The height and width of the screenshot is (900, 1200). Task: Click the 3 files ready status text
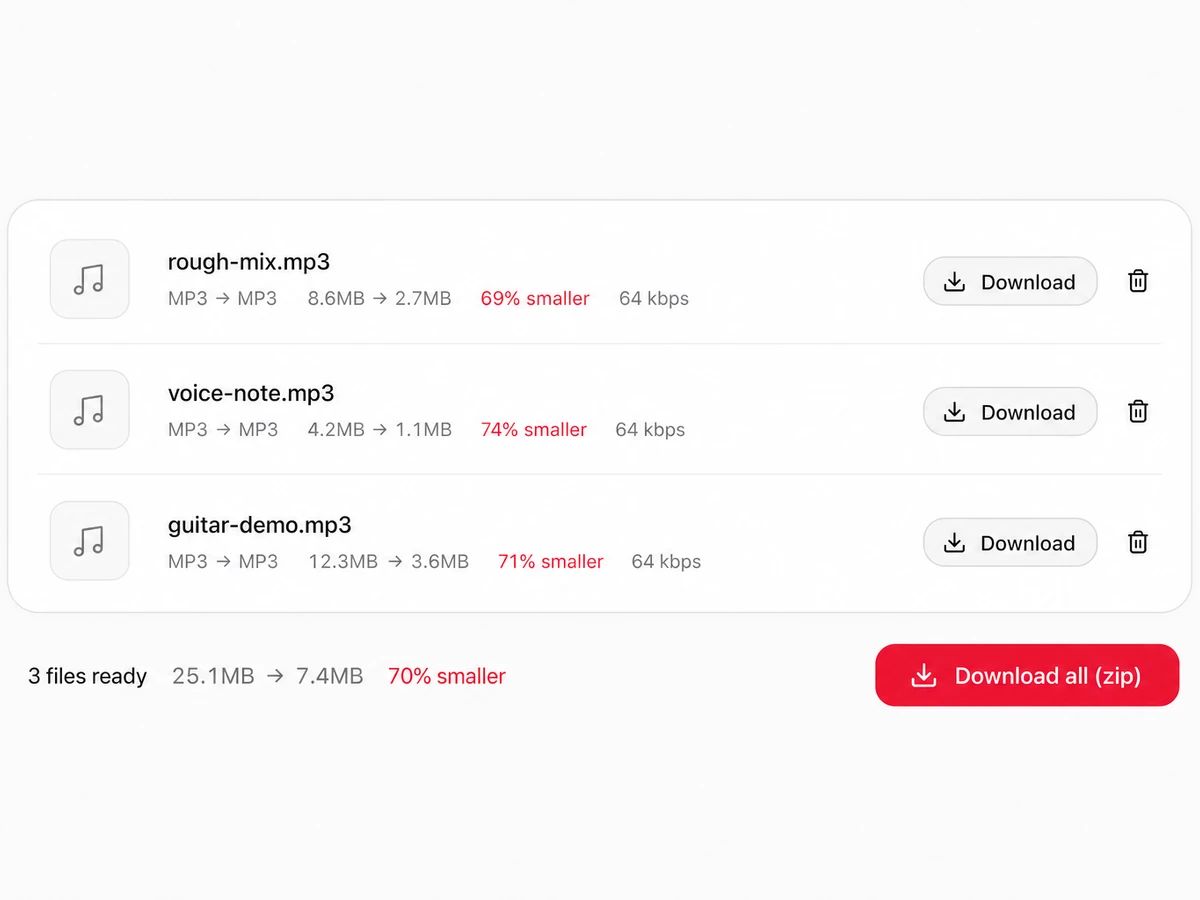click(87, 677)
